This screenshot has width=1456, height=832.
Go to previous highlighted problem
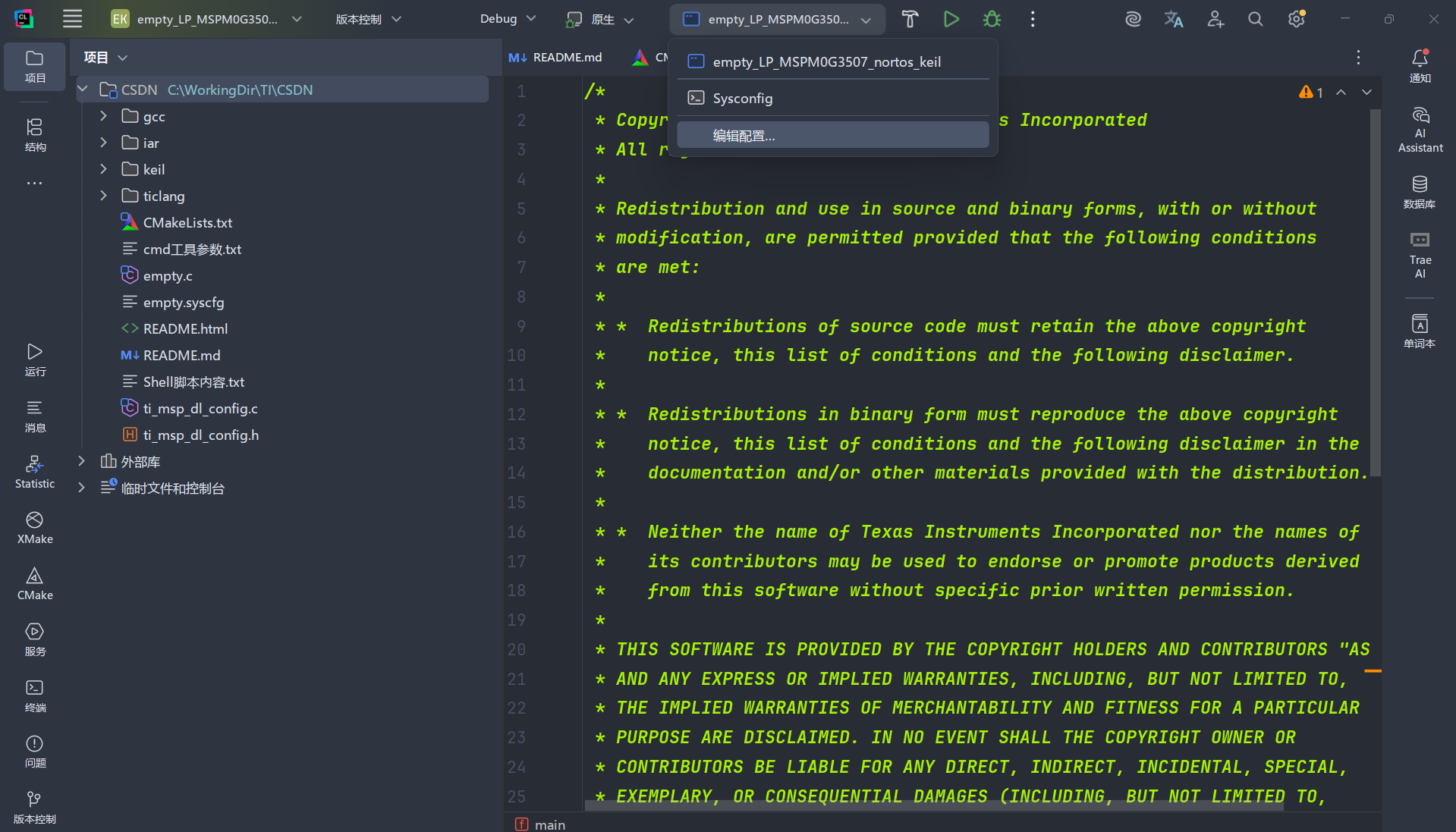coord(1341,92)
